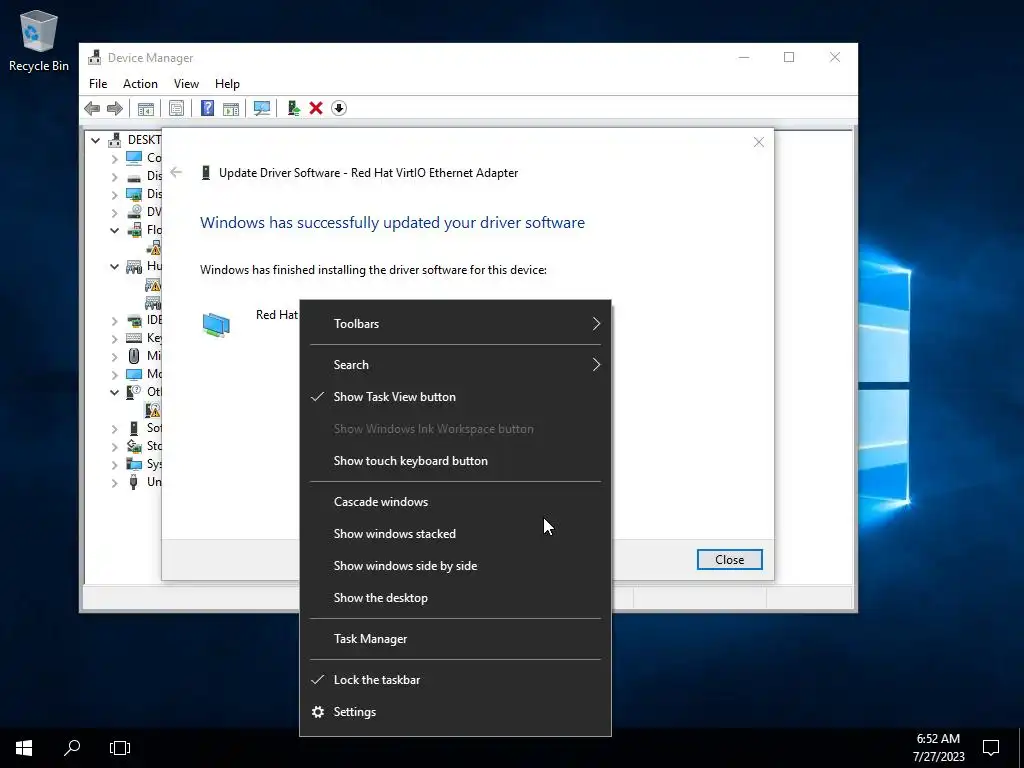Select the USB plug category icon
1024x768 pixels.
134,482
